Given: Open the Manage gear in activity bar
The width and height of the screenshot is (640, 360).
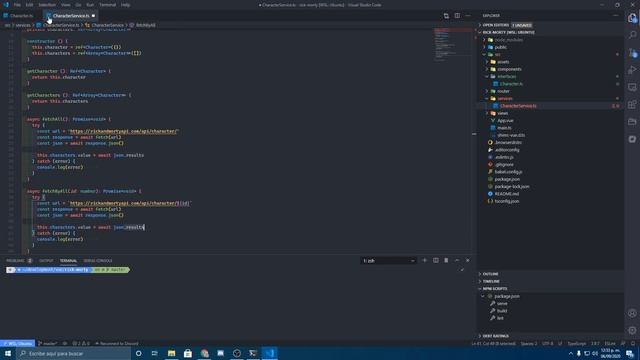Looking at the screenshot, I should coord(632,331).
